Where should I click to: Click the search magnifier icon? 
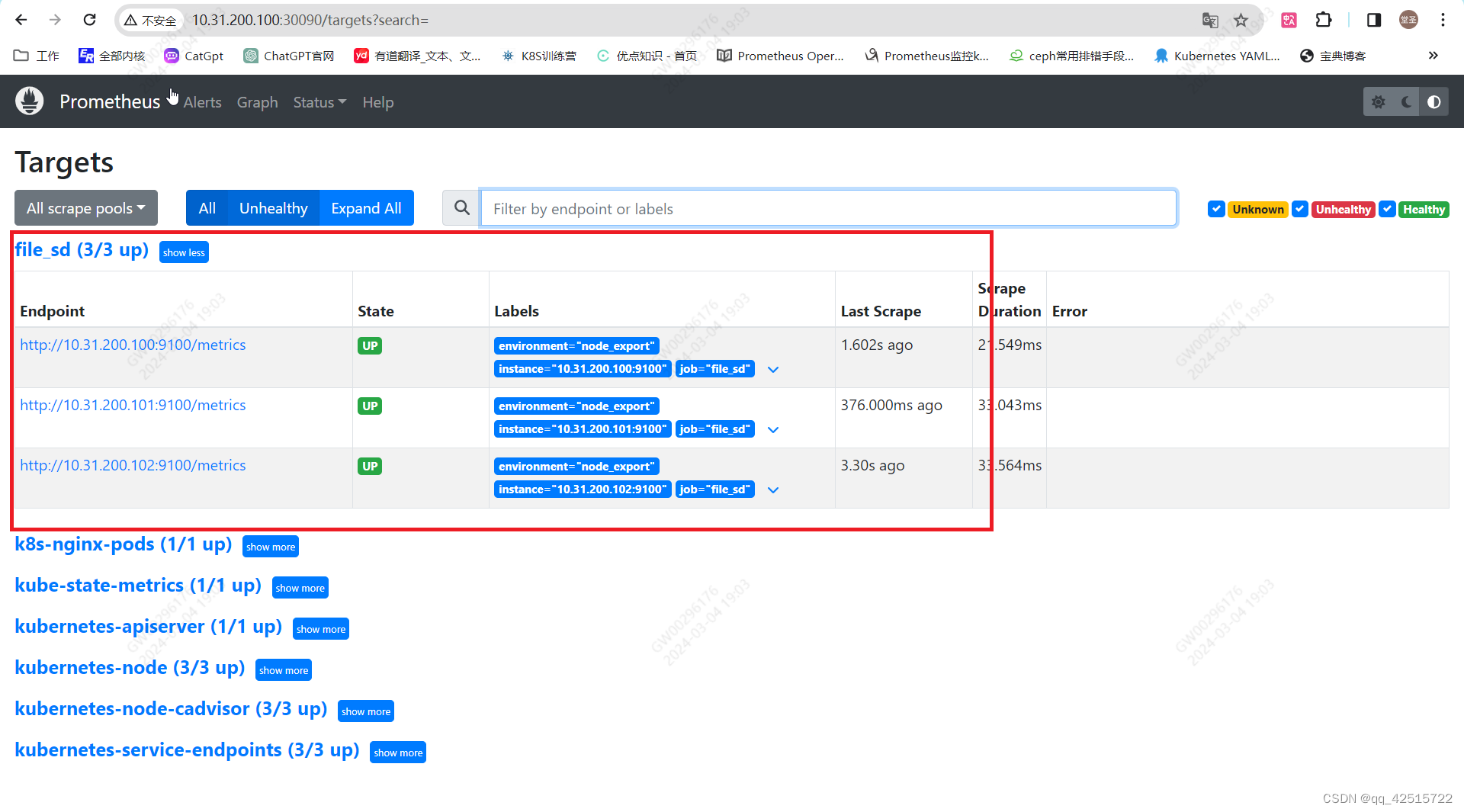point(461,208)
